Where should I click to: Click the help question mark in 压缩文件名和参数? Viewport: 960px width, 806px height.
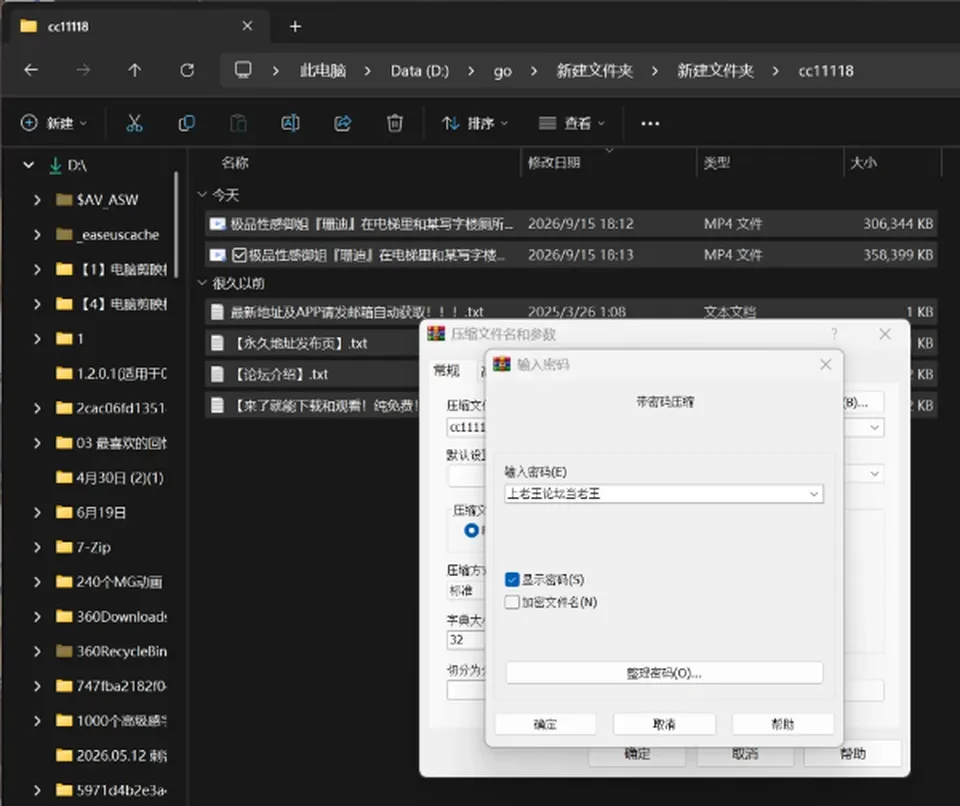(834, 334)
